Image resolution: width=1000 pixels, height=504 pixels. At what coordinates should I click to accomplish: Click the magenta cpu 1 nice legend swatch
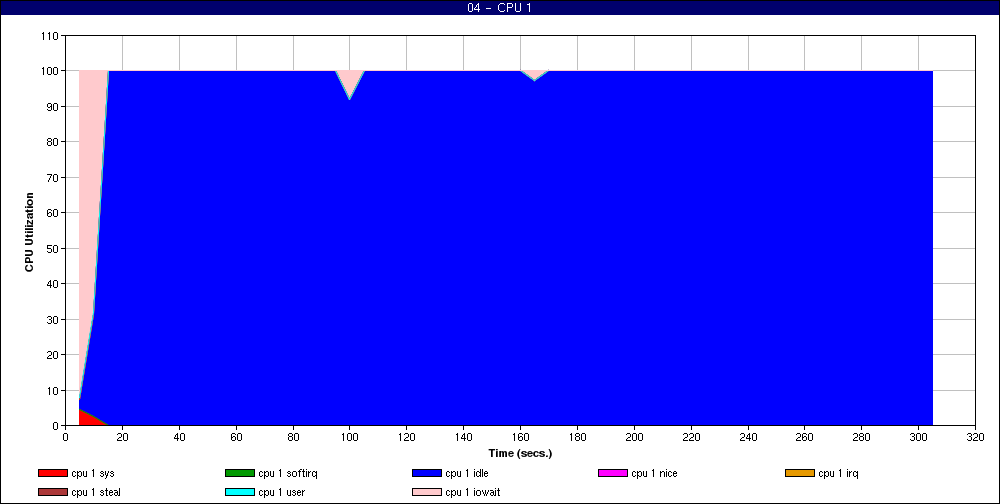click(x=613, y=473)
